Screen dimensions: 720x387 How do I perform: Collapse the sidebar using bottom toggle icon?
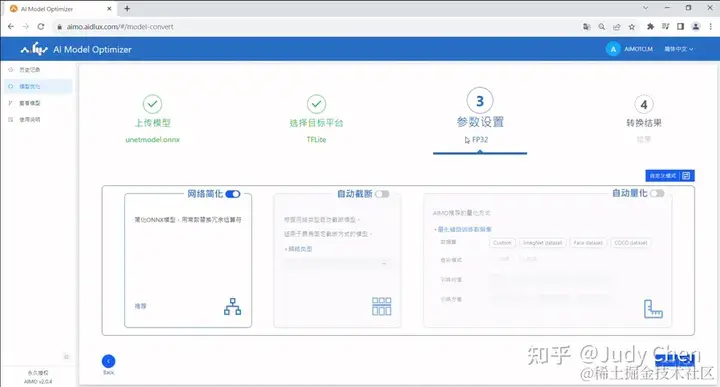(x=66, y=357)
